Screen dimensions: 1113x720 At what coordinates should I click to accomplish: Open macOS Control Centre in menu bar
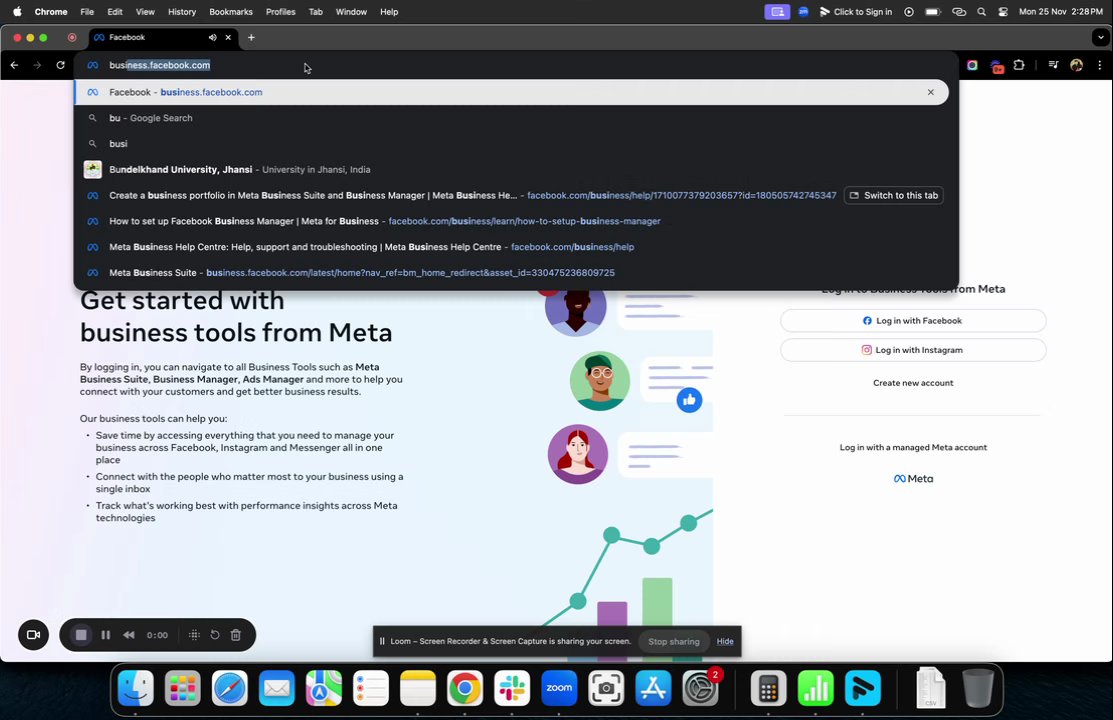[1003, 12]
